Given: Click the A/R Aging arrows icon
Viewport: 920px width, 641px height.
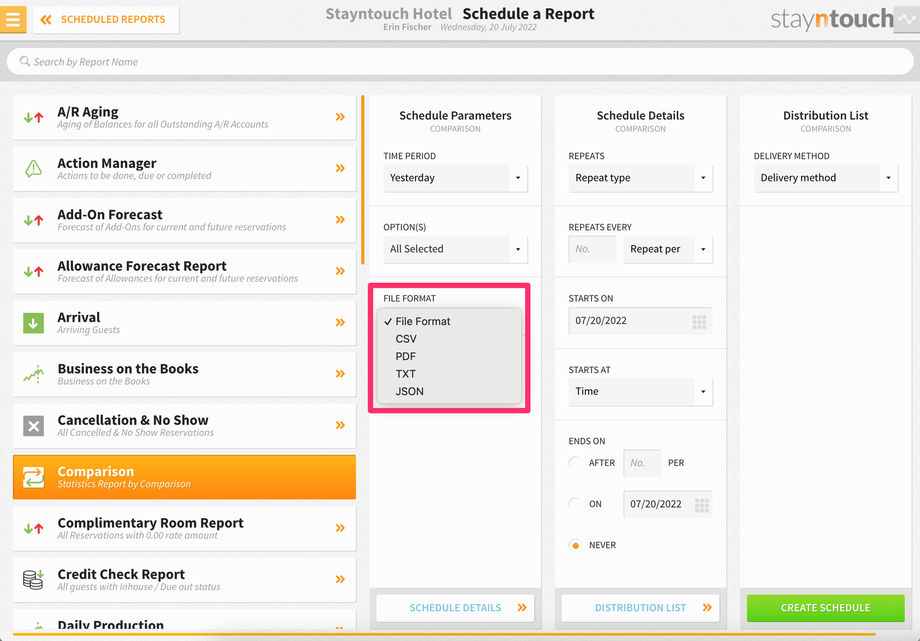Looking at the screenshot, I should tap(33, 117).
